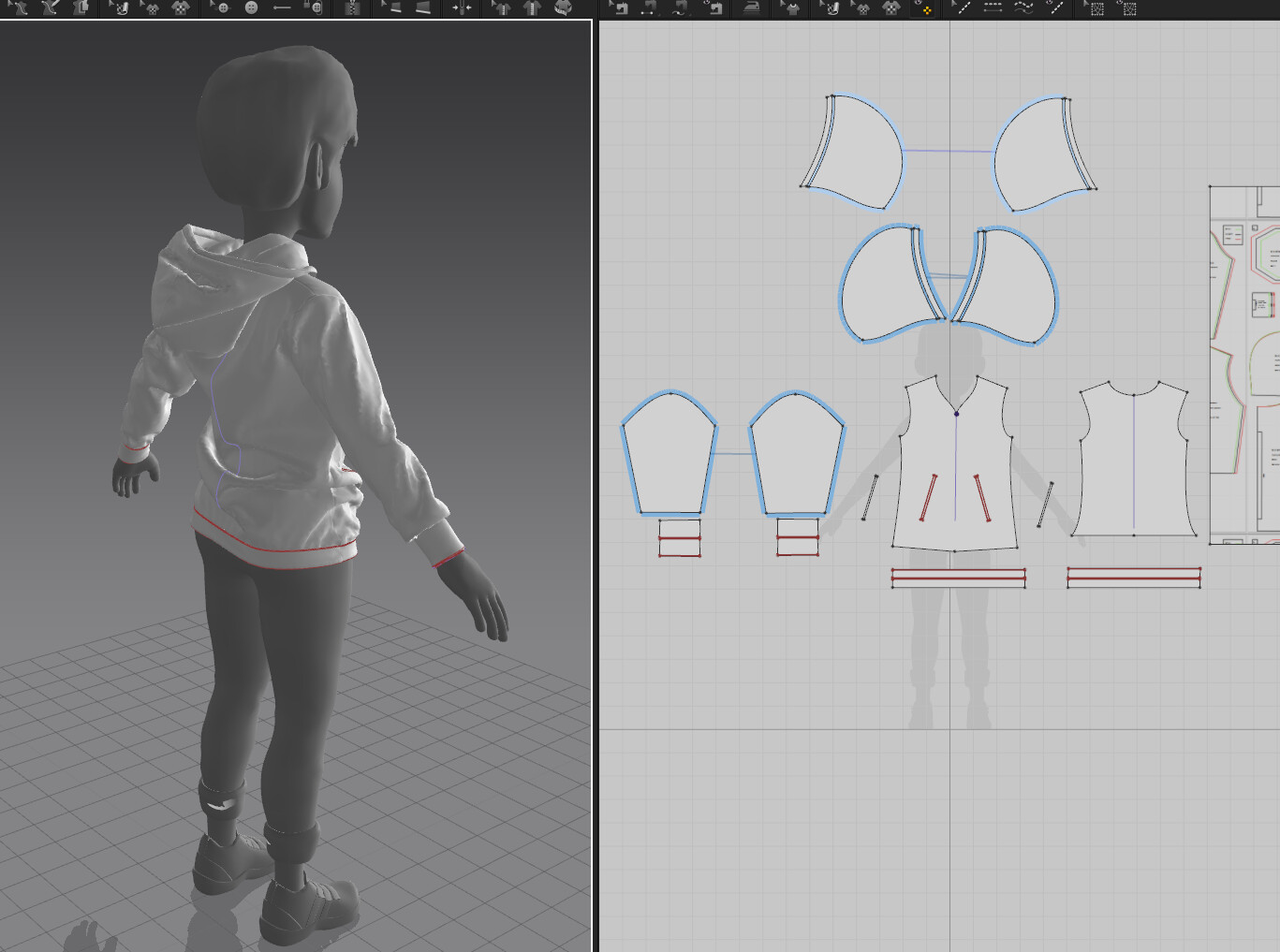Open the reference pattern sheet image
Screen dimensions: 1280x952
1245,365
